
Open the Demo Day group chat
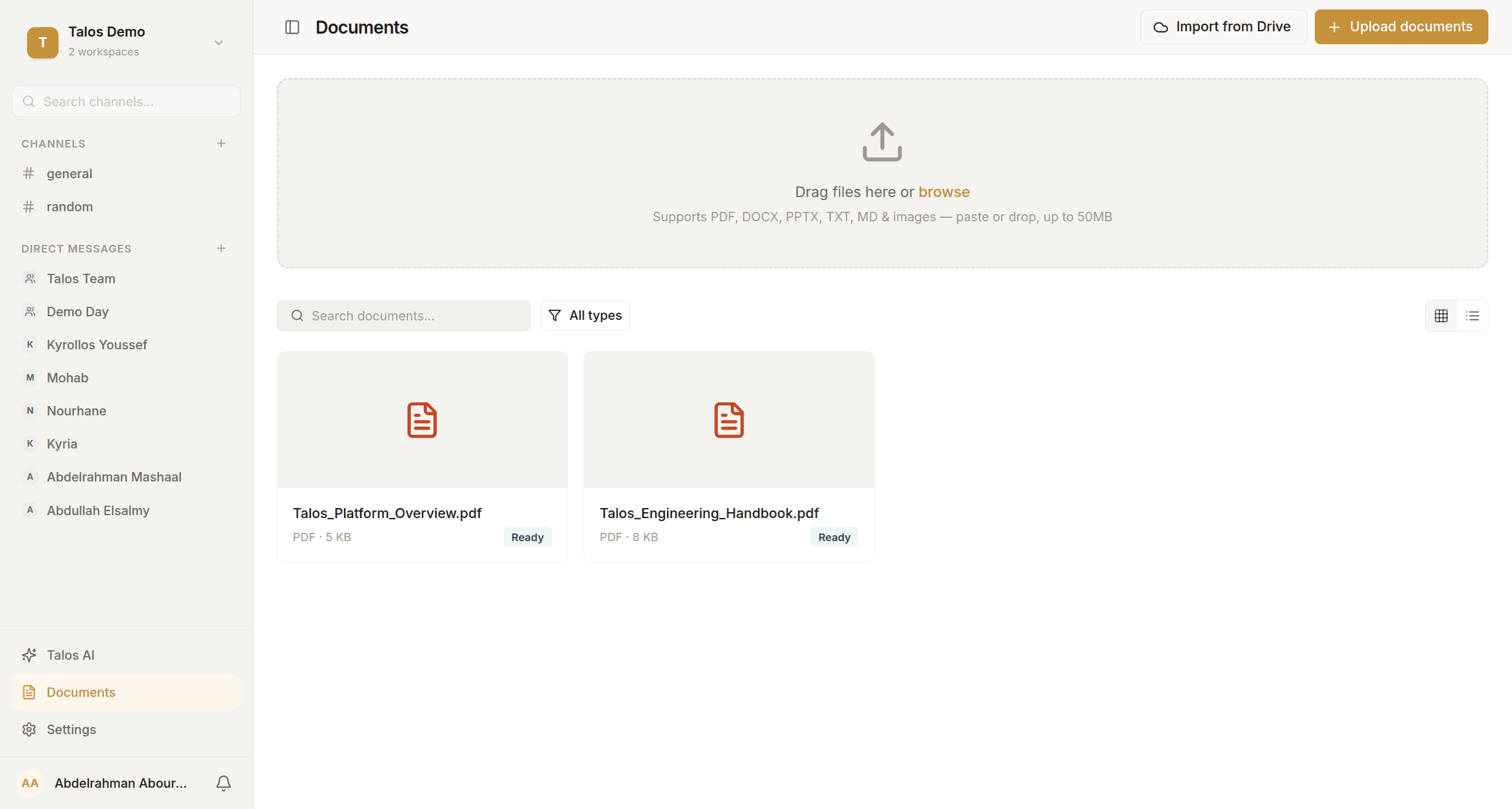coord(126,312)
